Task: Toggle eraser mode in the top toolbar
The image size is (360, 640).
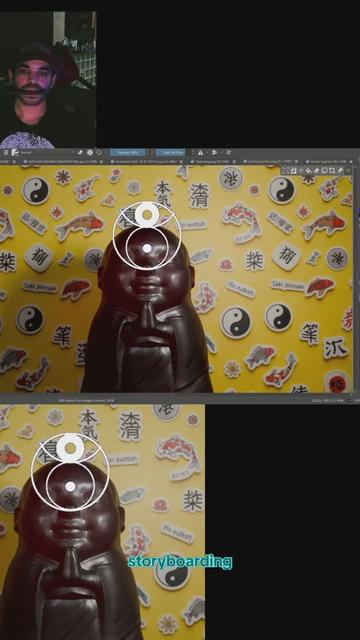Action: pos(80,152)
